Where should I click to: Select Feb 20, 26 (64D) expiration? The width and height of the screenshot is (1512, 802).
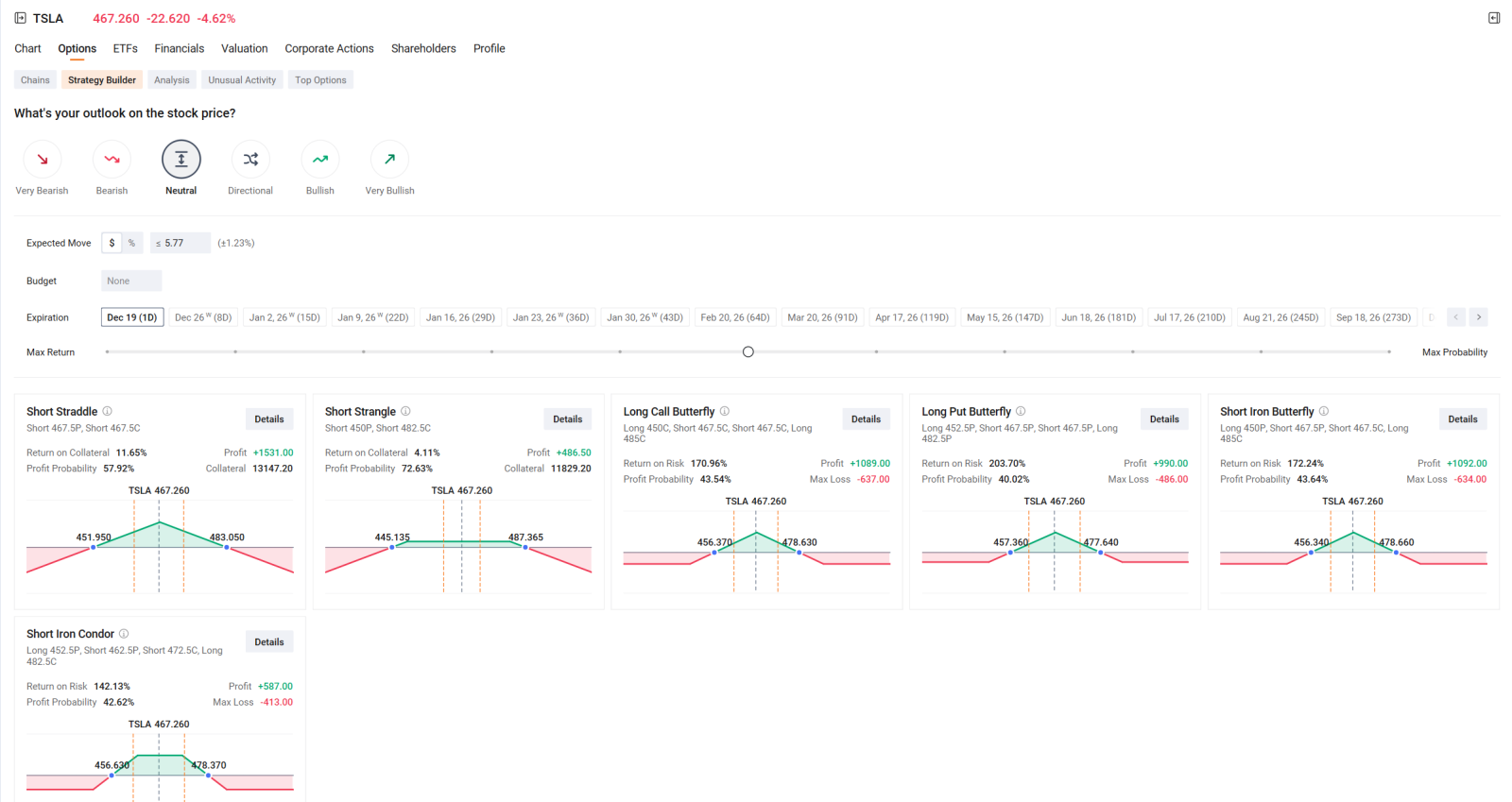[735, 317]
